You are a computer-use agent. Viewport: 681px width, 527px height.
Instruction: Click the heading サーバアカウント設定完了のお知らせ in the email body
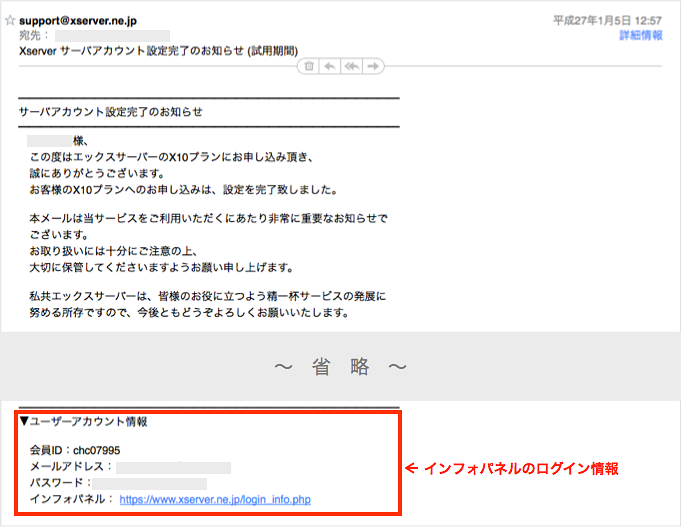pyautogui.click(x=111, y=112)
